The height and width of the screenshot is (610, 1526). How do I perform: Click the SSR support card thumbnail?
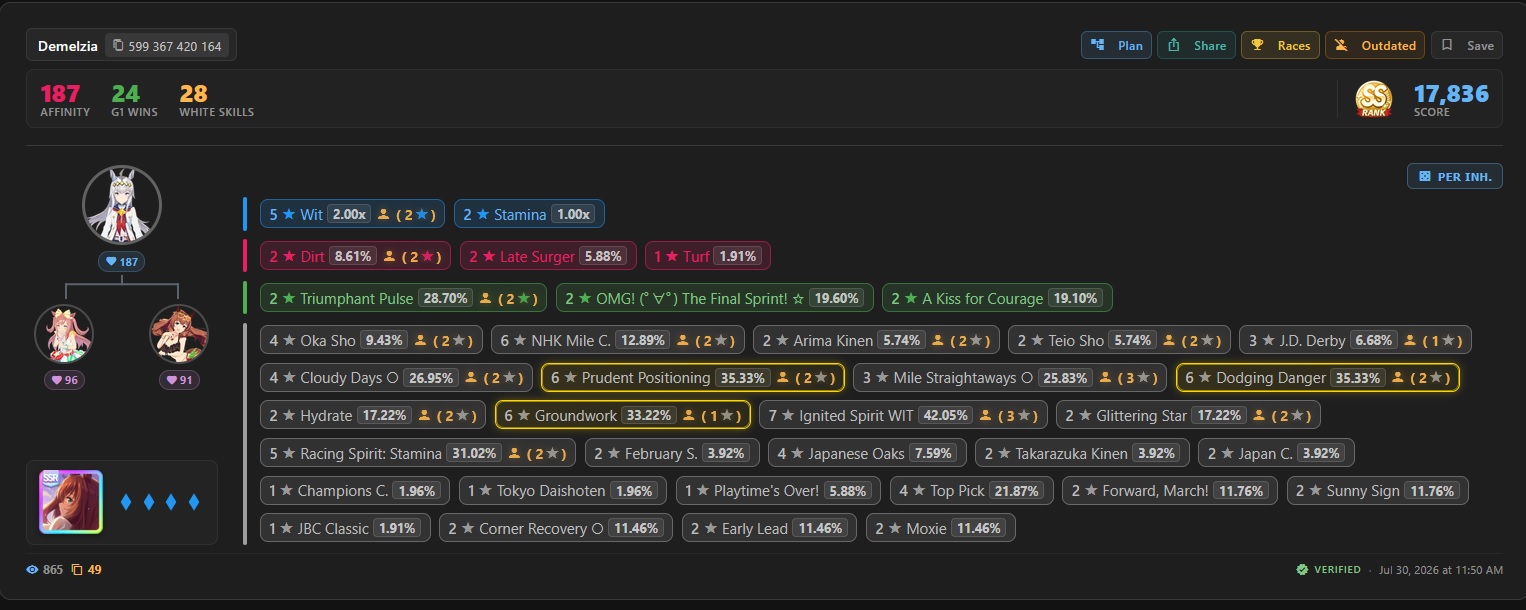(70, 502)
